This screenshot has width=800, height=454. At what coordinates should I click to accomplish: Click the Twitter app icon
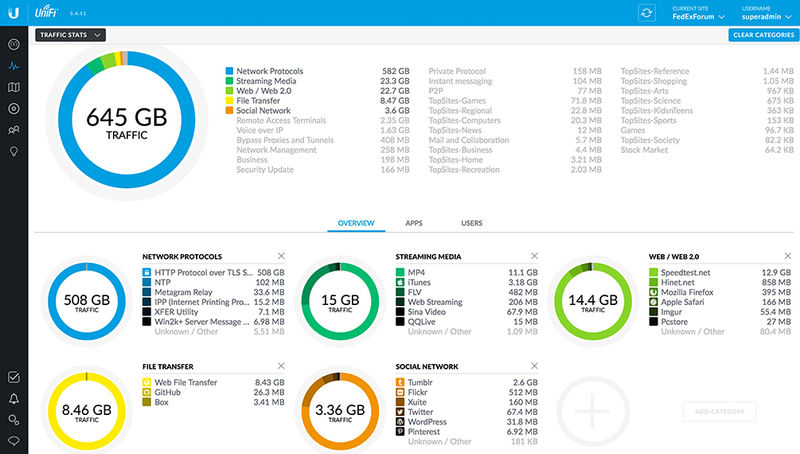coord(400,412)
